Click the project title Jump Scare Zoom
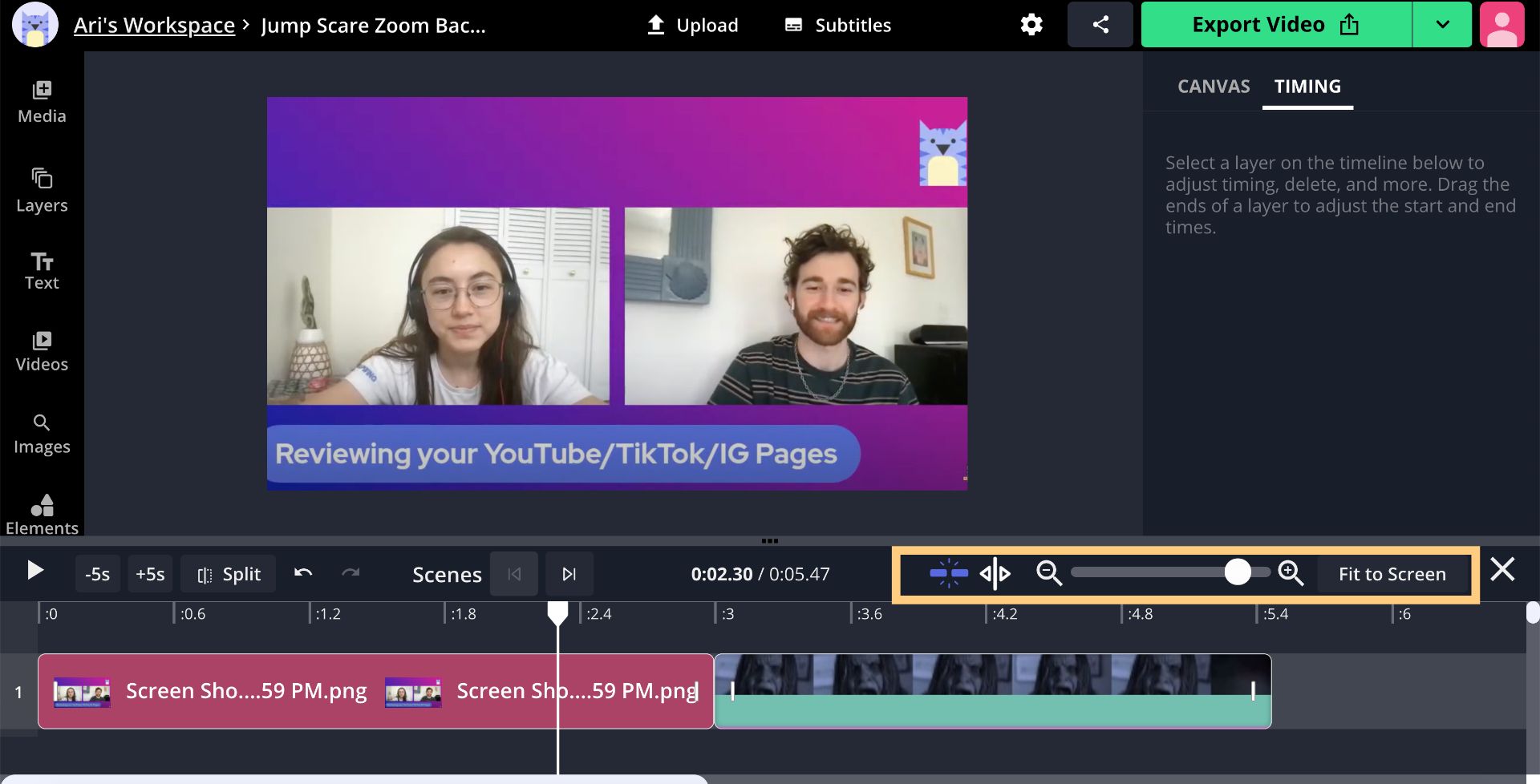 coord(373,25)
